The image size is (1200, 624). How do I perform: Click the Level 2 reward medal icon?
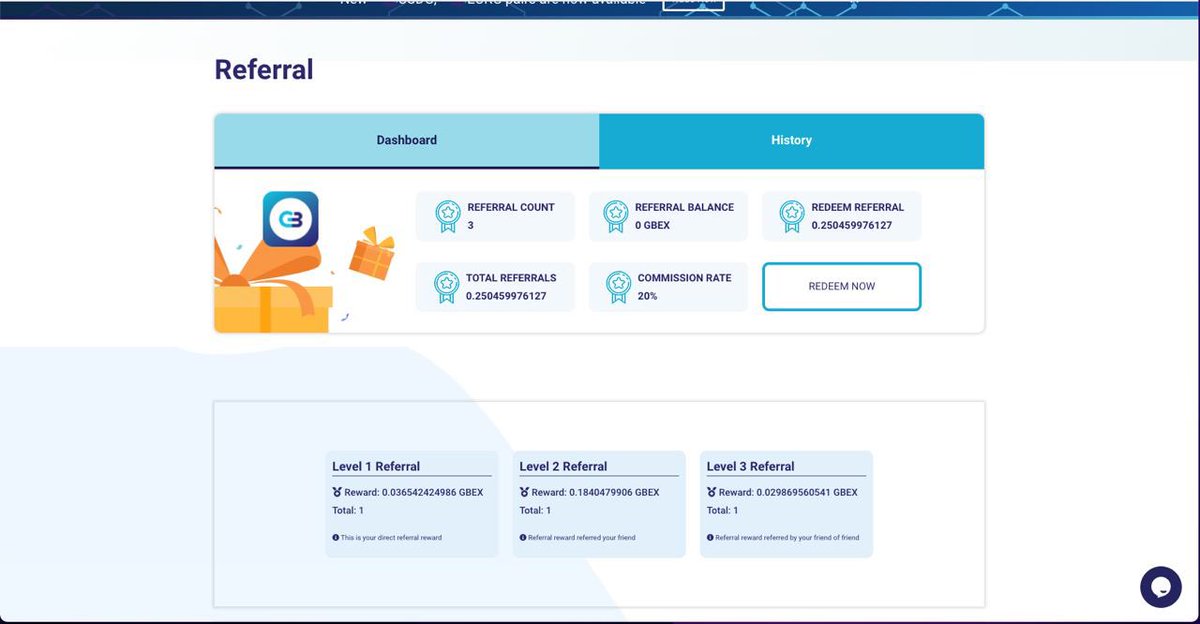524,492
